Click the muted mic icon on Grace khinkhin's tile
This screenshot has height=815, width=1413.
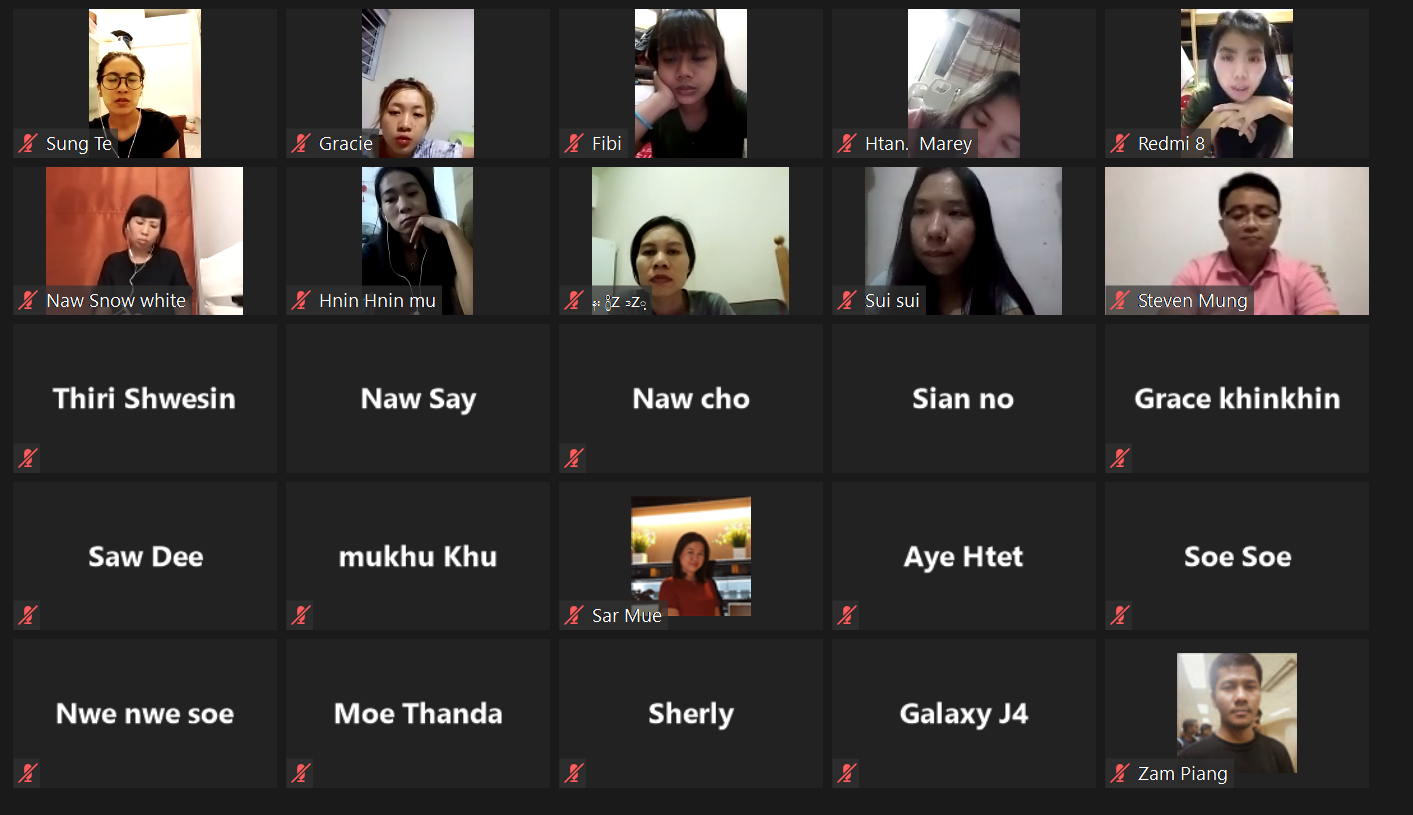(x=1120, y=459)
